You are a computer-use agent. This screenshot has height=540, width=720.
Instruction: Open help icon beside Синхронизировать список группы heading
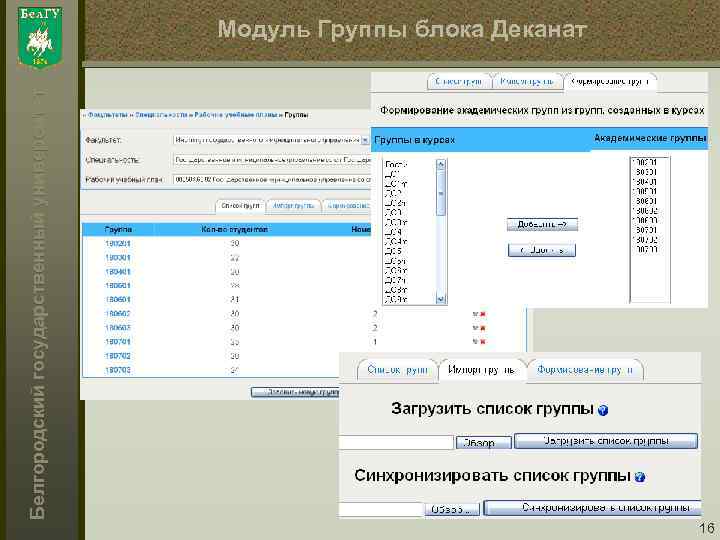[x=640, y=477]
